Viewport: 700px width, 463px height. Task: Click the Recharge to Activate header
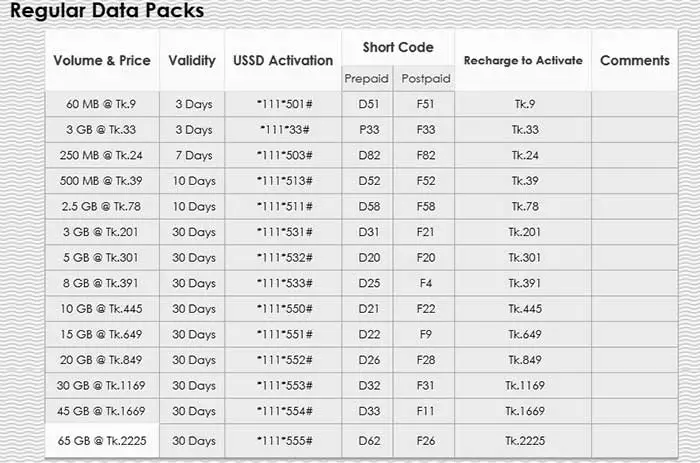[523, 60]
